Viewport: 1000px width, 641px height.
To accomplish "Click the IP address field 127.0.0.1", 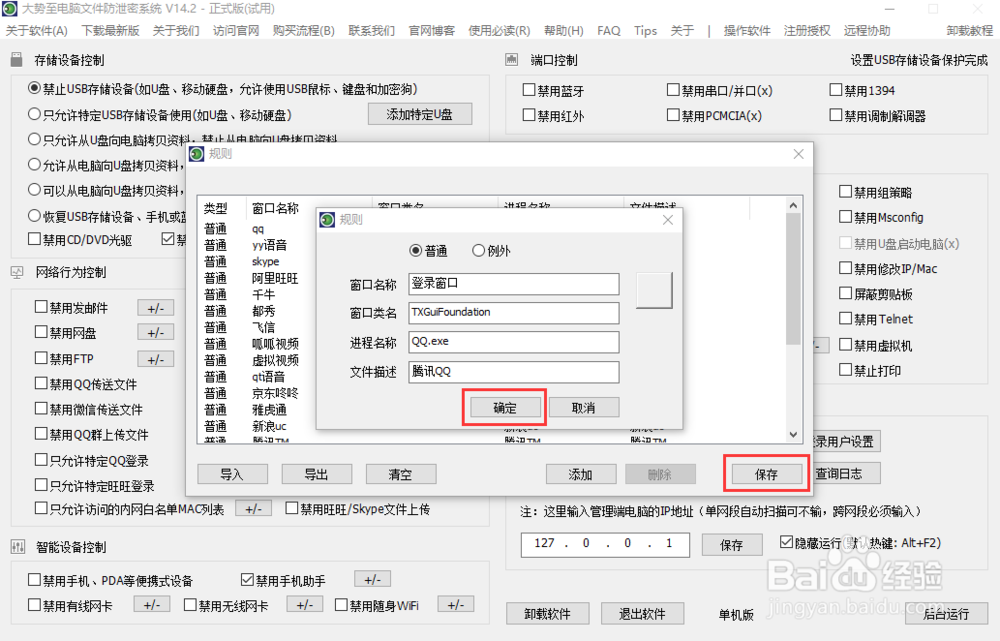I will click(x=605, y=544).
